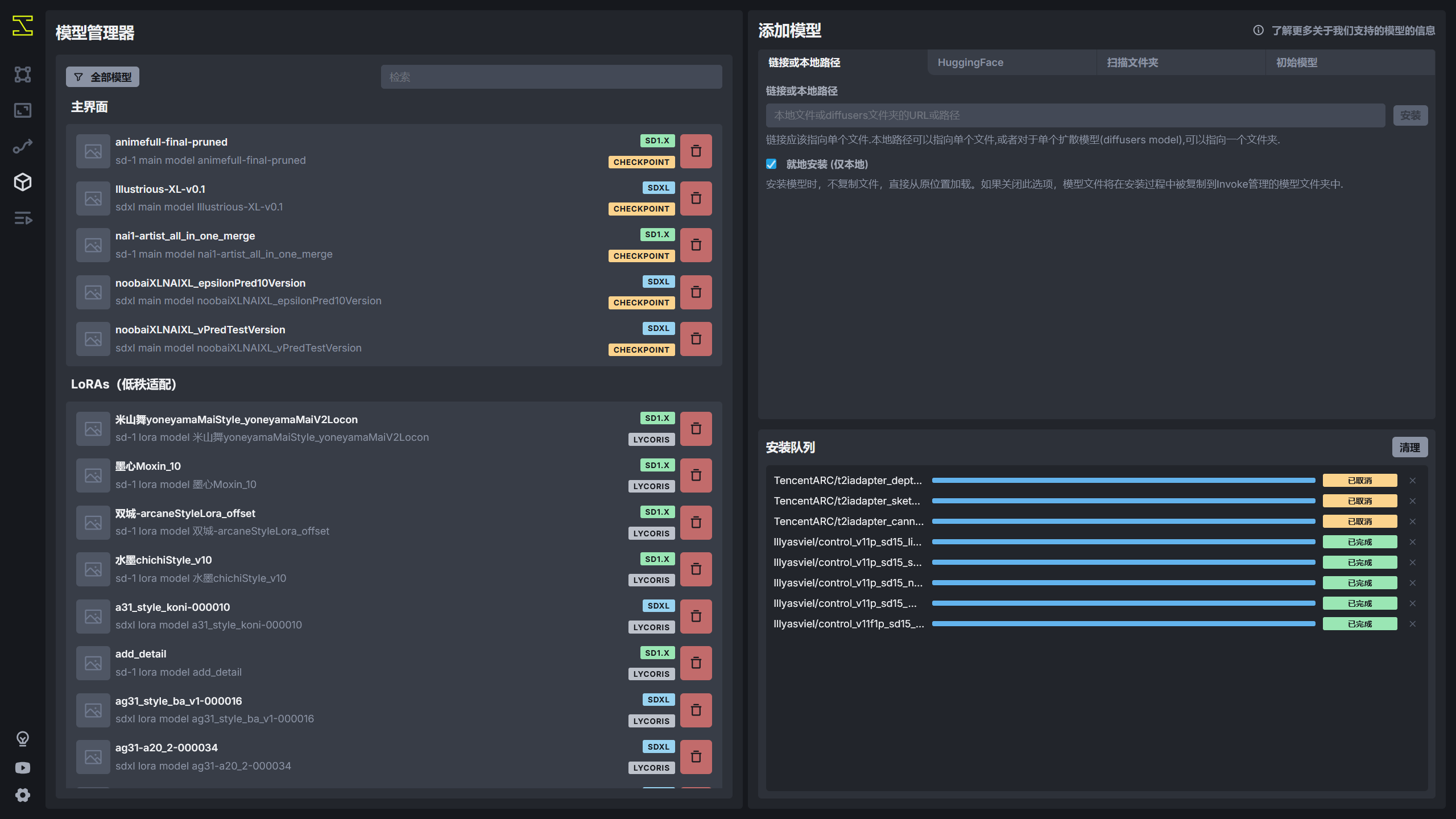Screen dimensions: 1456x819
Task: Open the lightbulb resources icon in sidebar
Action: 22,739
